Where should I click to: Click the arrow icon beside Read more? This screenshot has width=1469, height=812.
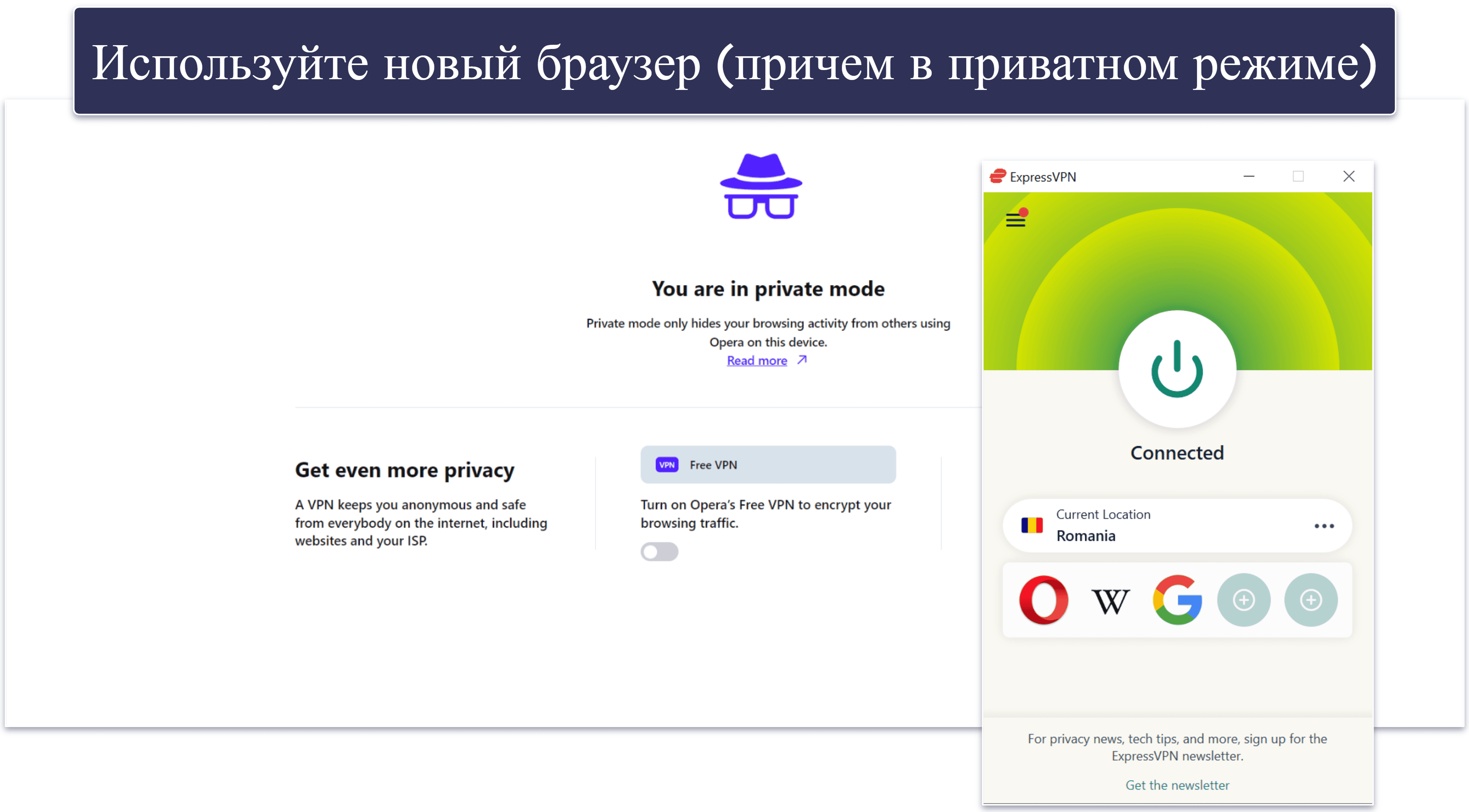click(802, 360)
